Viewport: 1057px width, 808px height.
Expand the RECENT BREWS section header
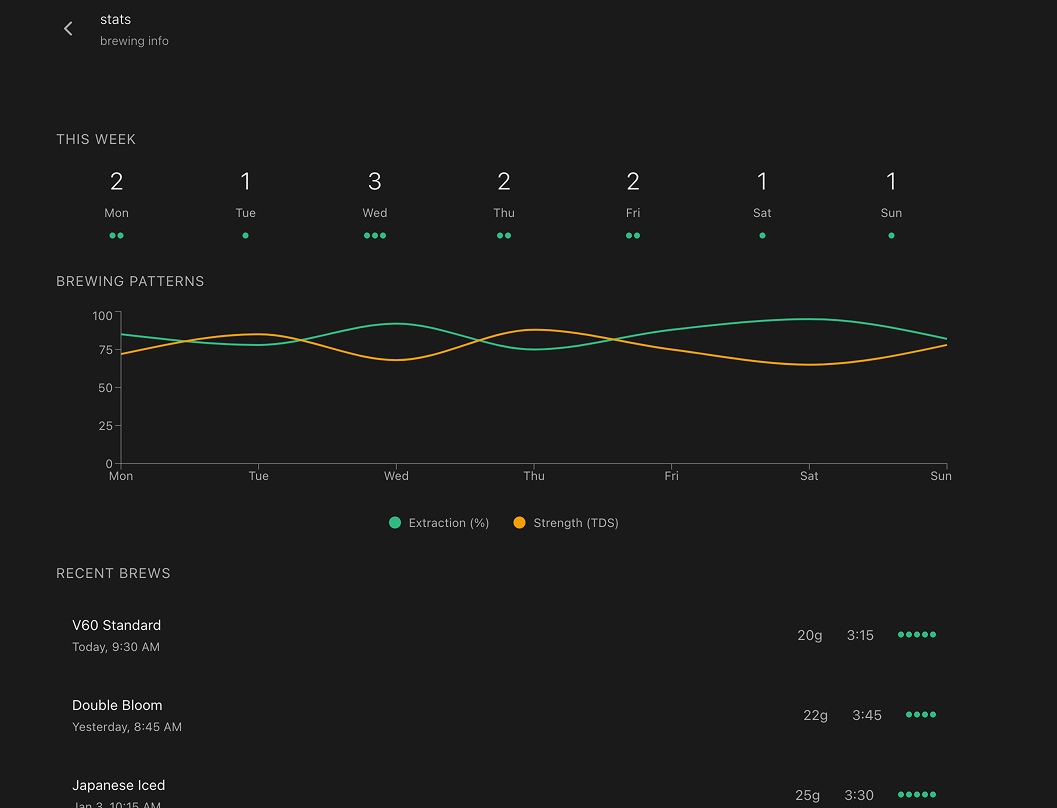pyautogui.click(x=113, y=573)
